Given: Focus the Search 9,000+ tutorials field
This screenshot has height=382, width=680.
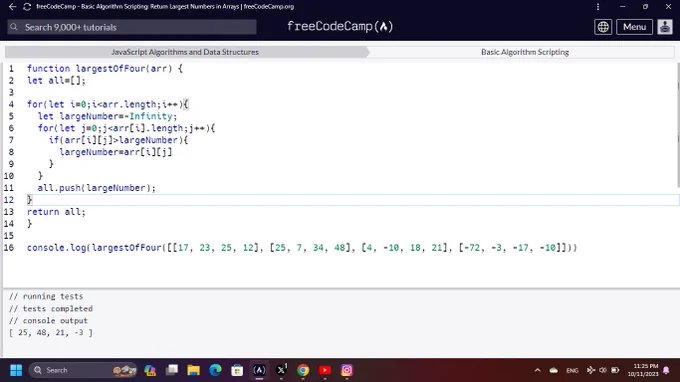Looking at the screenshot, I should tap(132, 27).
